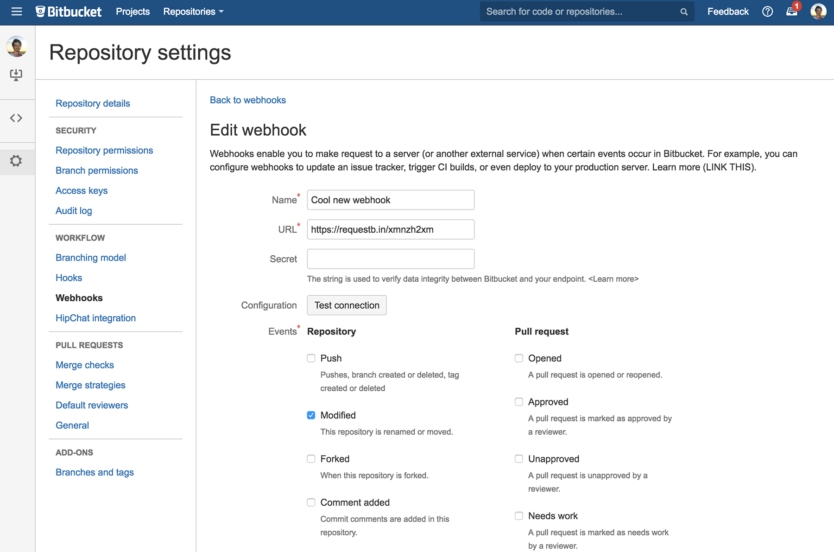This screenshot has width=834, height=552.
Task: Open HipChat integration settings
Action: coord(96,318)
